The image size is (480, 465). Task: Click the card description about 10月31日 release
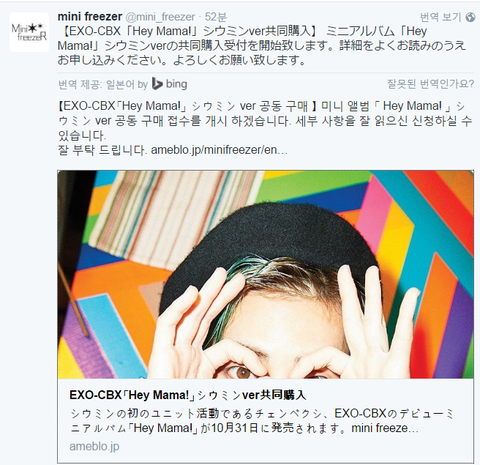[x=262, y=421]
